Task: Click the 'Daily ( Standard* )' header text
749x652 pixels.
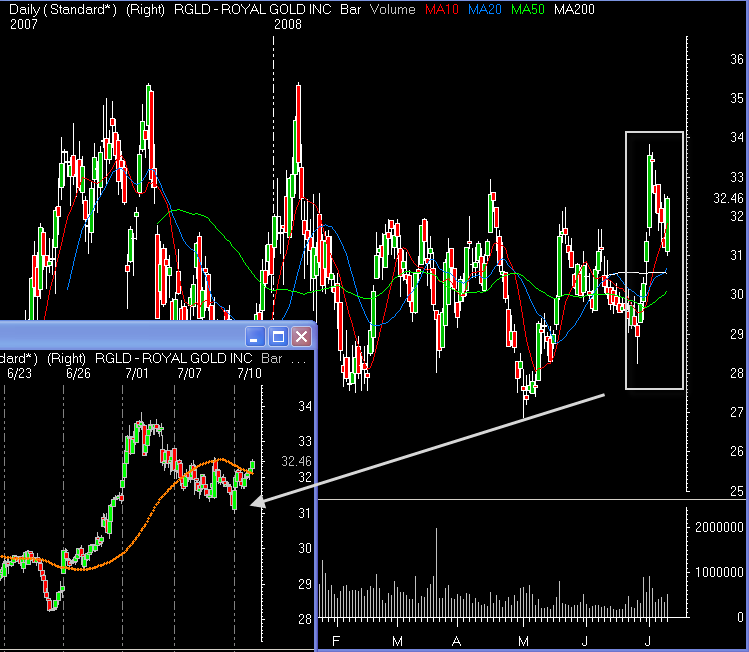Action: [63, 9]
